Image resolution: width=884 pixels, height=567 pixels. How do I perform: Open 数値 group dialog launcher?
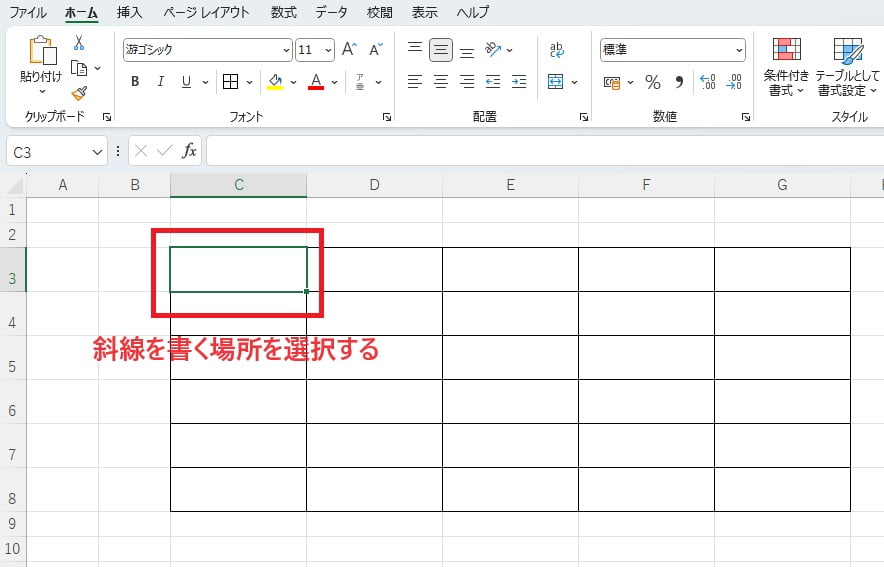click(x=746, y=117)
